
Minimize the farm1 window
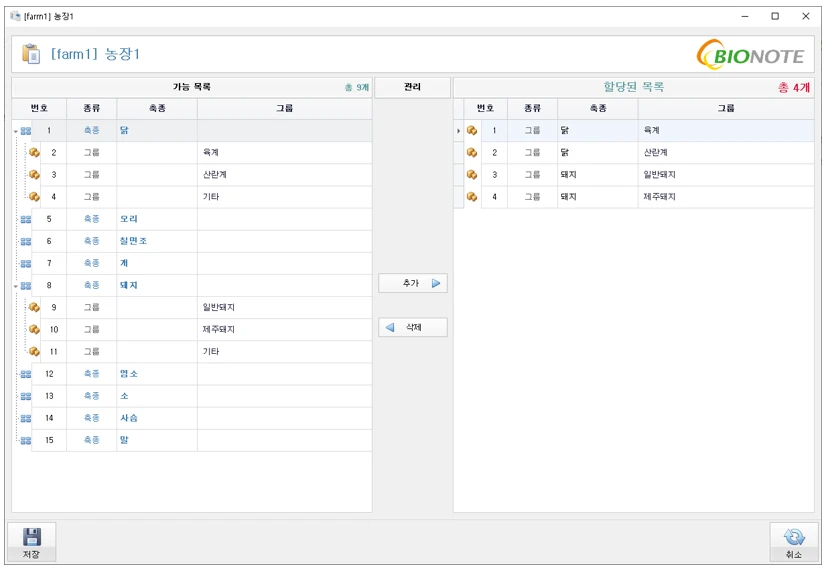745,16
